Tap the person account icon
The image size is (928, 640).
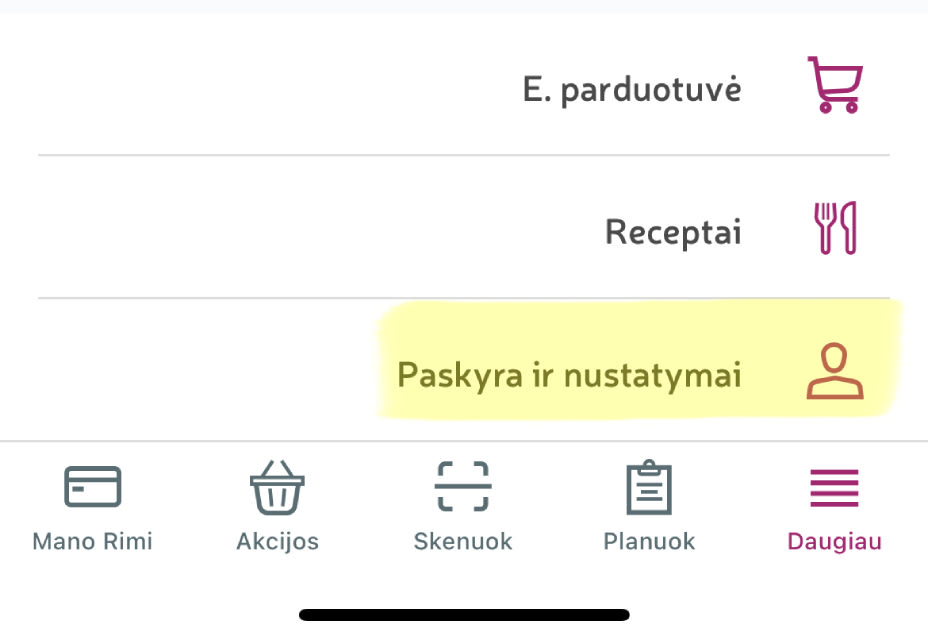coord(835,372)
